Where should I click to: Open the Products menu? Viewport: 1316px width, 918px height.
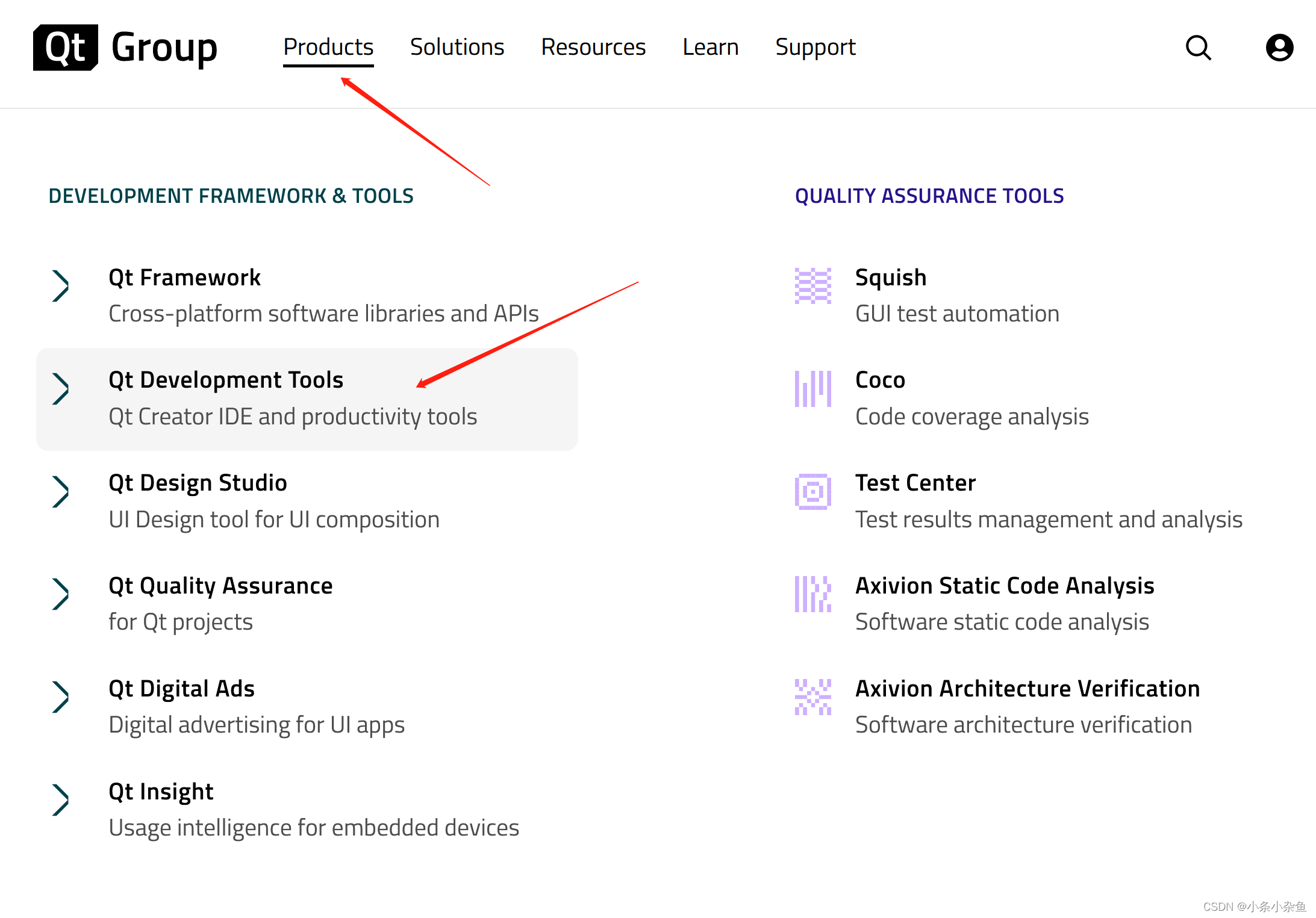[x=328, y=47]
